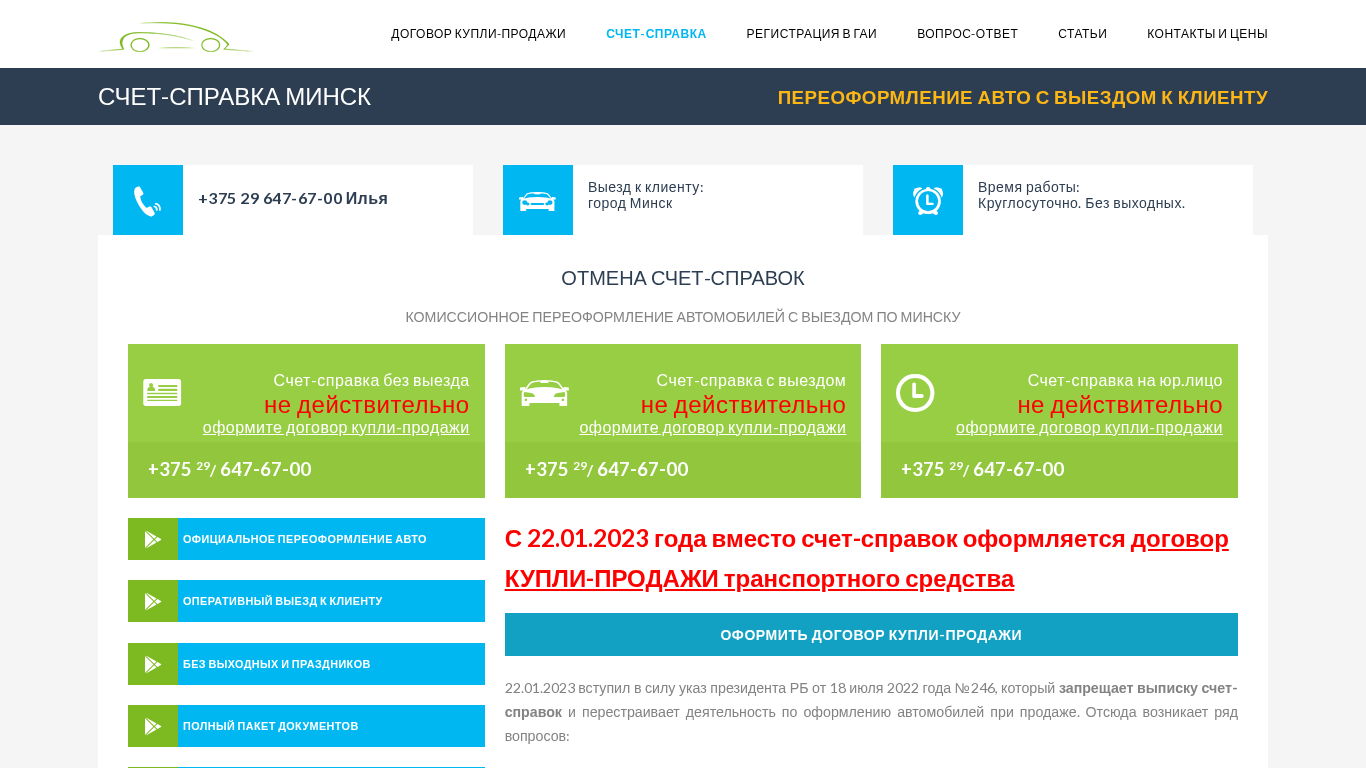Click не действительно under Счет-справка с выездом
Image resolution: width=1366 pixels, height=768 pixels.
pos(743,405)
